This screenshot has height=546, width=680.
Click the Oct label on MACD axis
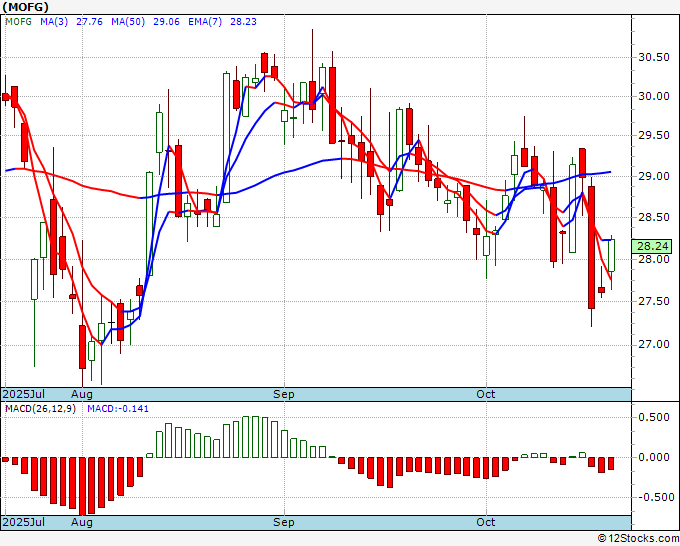click(x=486, y=522)
